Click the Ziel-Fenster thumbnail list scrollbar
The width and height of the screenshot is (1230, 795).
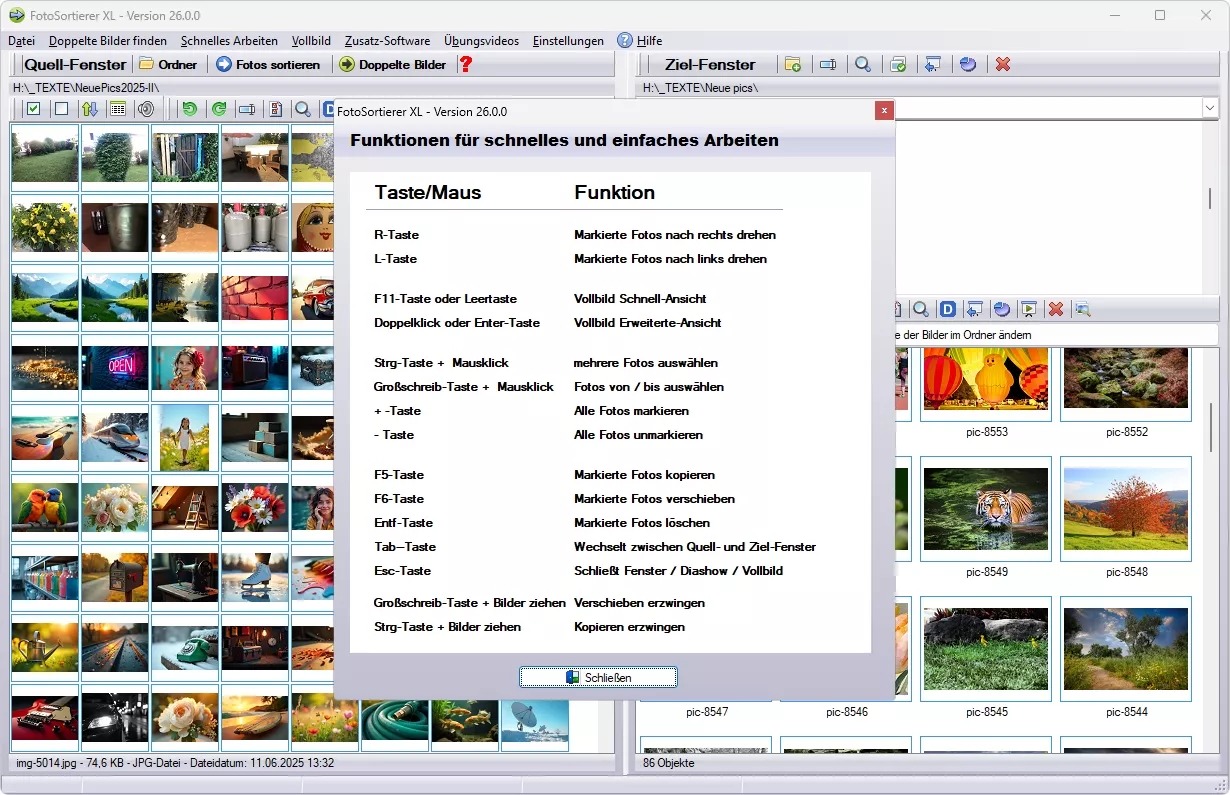[x=1210, y=427]
